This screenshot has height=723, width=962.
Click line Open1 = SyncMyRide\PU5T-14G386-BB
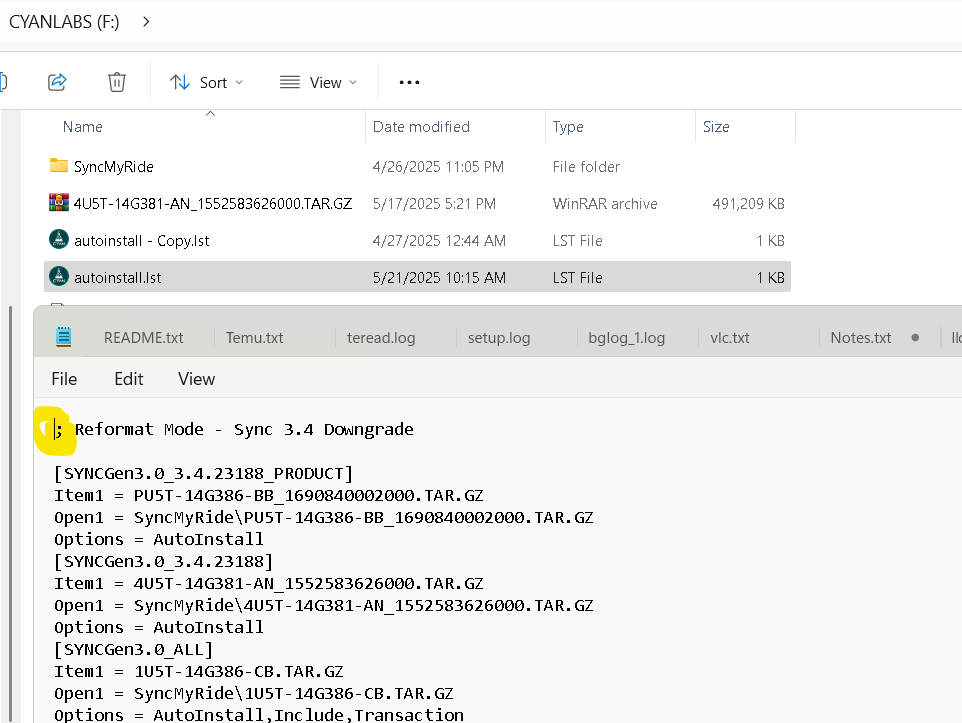click(x=323, y=517)
